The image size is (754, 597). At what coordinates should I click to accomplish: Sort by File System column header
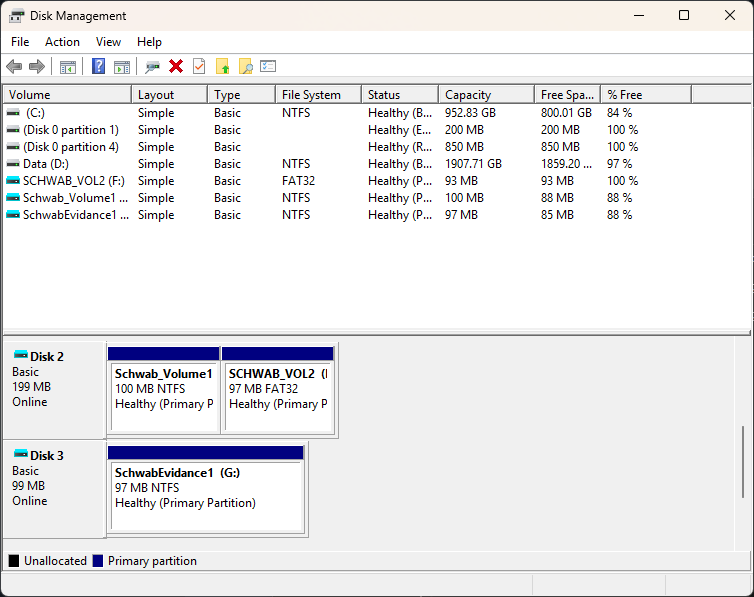318,95
